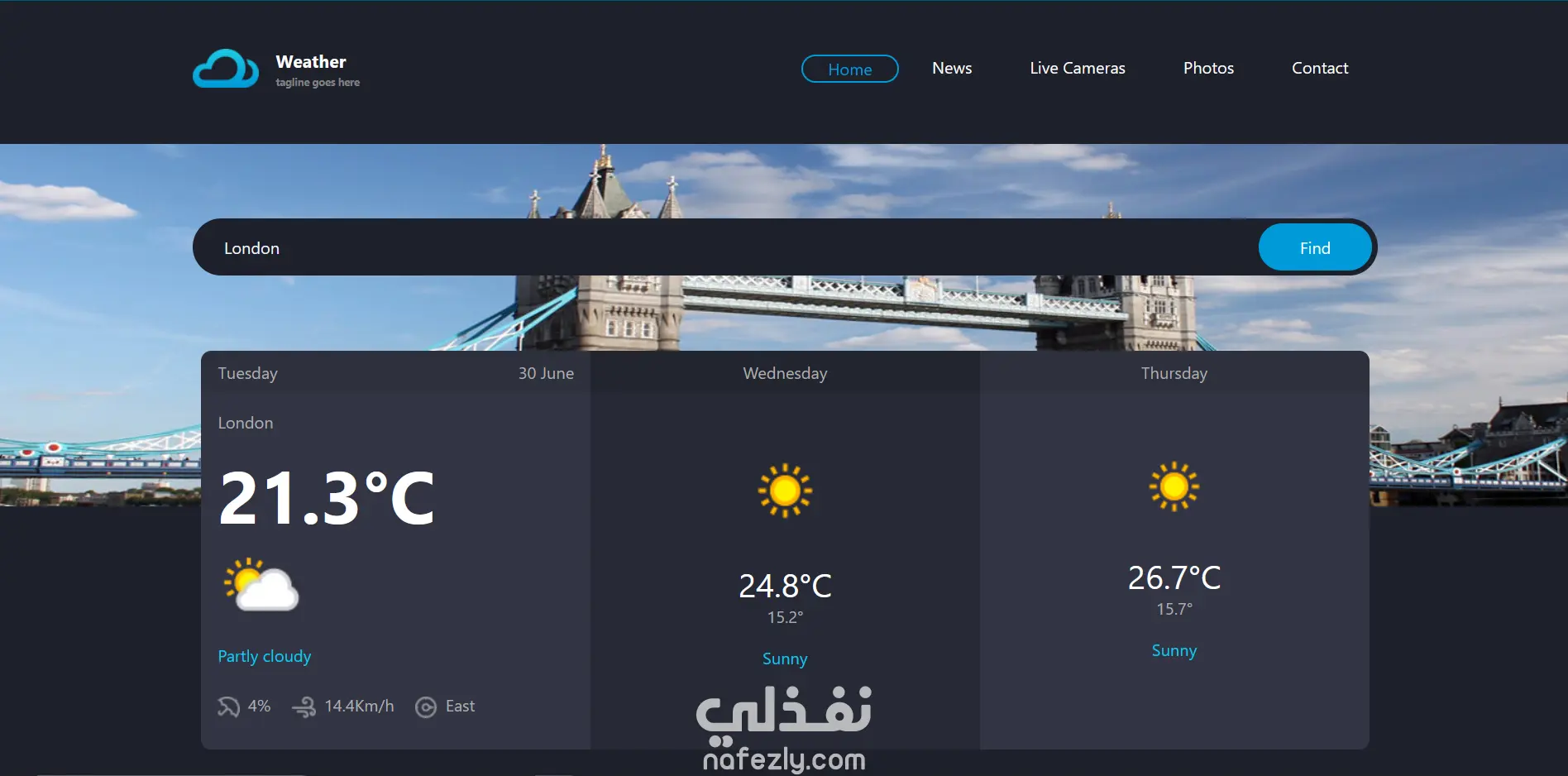Click Wednesday's Sunny condition label

click(785, 659)
